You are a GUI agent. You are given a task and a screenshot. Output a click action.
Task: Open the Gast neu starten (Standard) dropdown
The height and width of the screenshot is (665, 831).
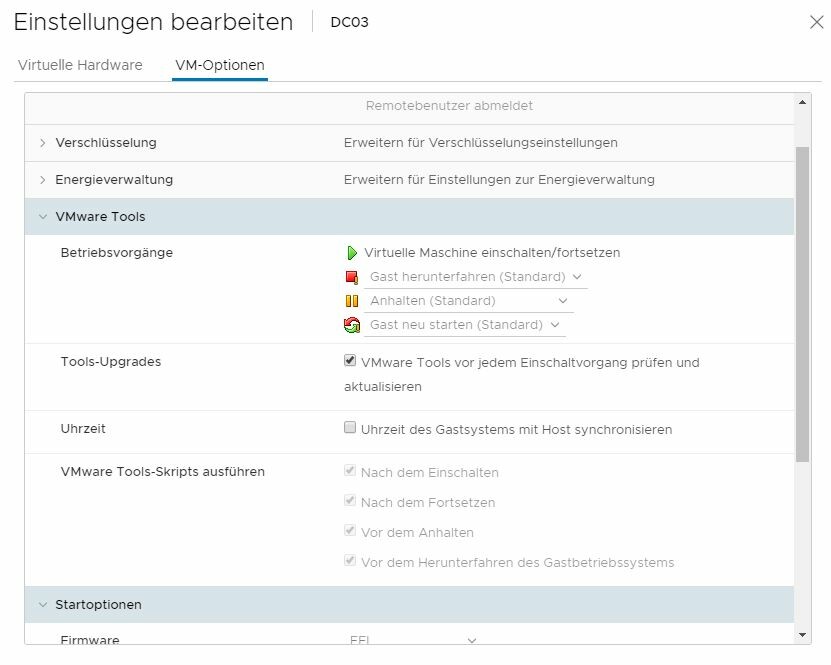coord(464,325)
